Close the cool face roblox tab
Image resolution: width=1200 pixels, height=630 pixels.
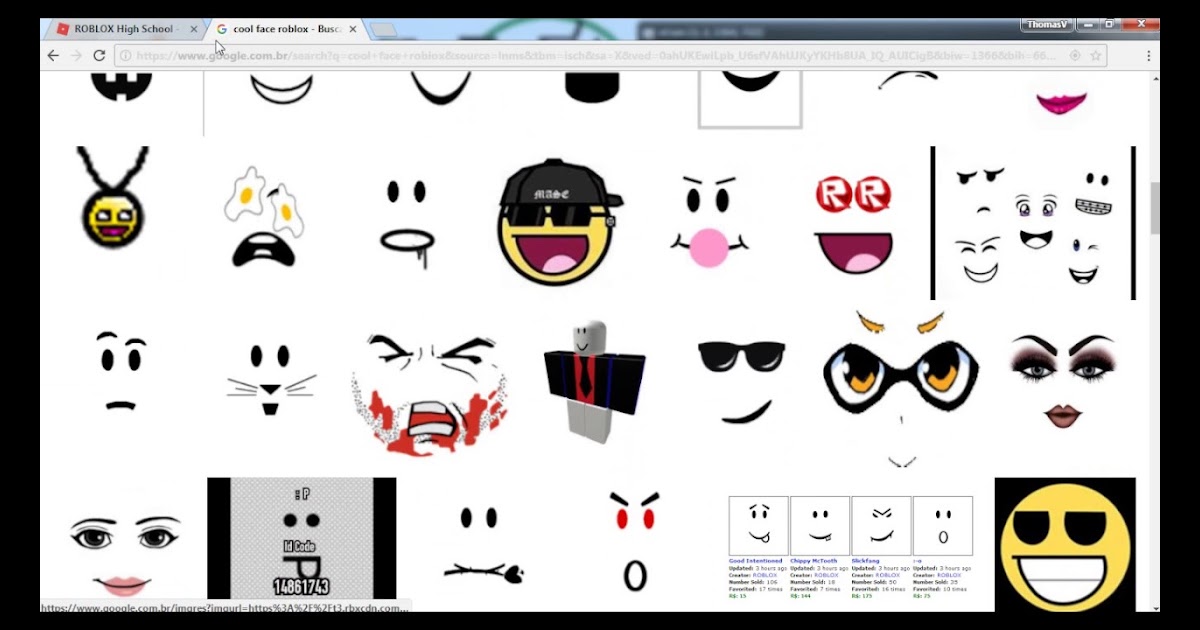pos(352,30)
